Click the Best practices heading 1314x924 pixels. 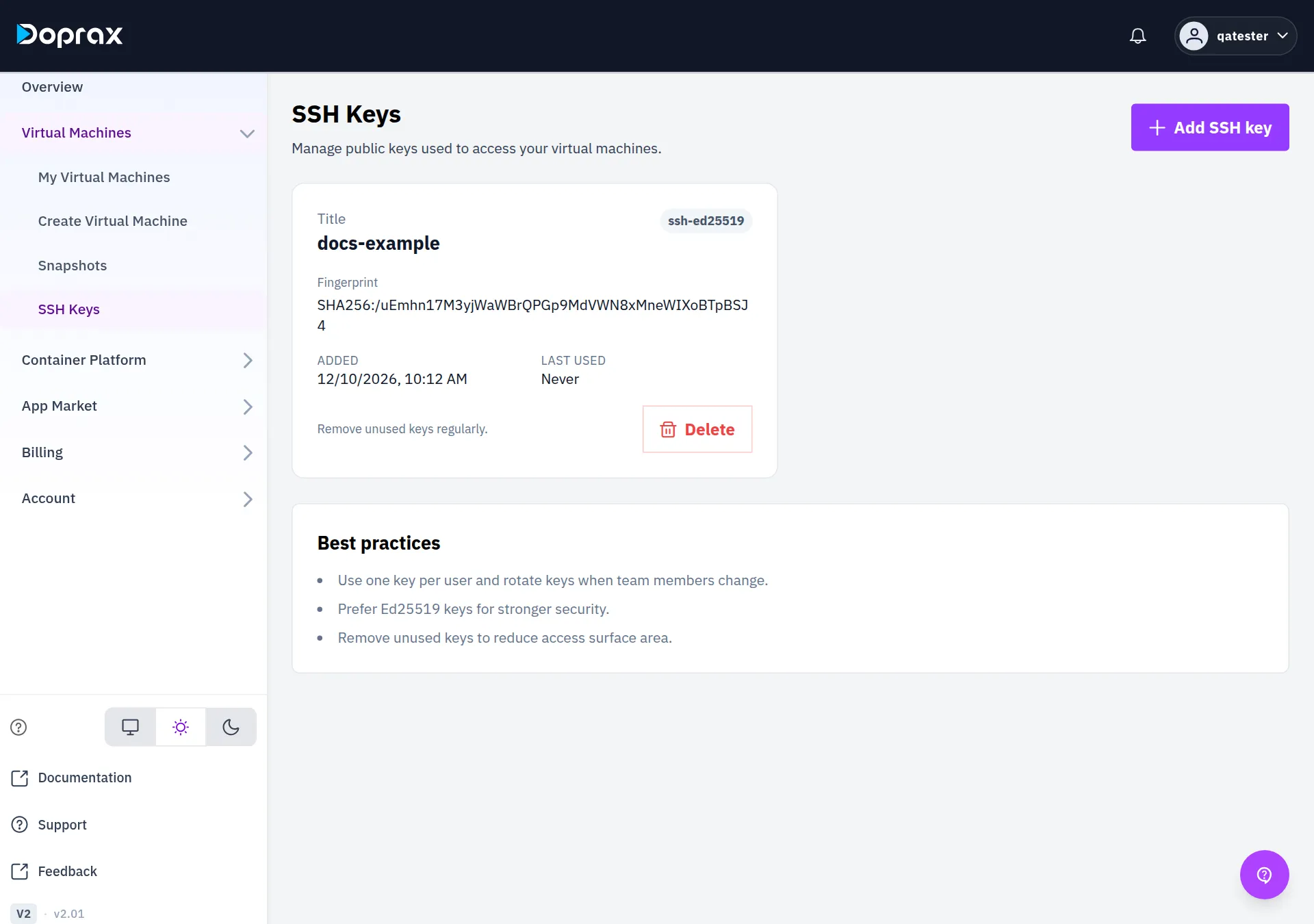(x=378, y=543)
